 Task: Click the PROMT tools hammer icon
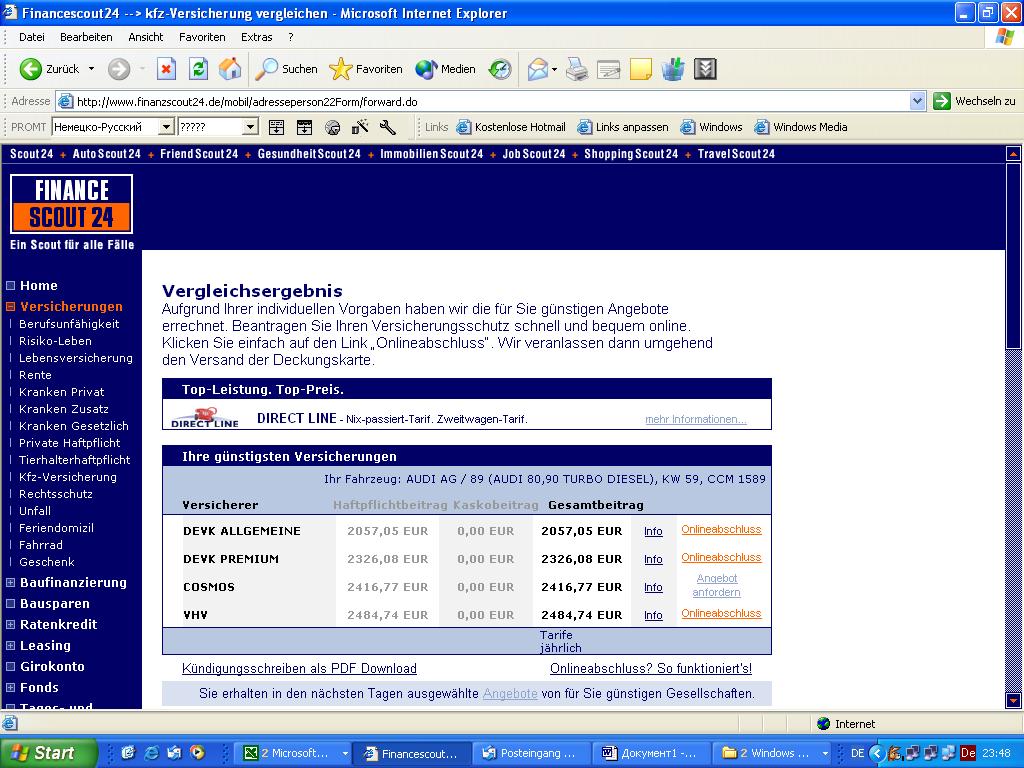tap(360, 127)
